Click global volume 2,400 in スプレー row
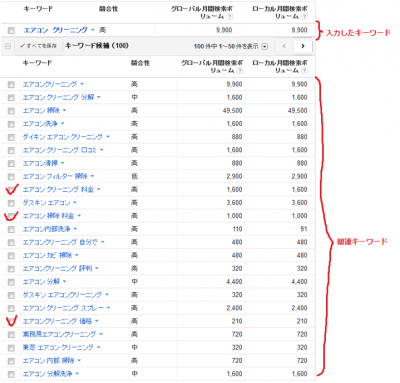The width and height of the screenshot is (400, 383). click(x=234, y=308)
